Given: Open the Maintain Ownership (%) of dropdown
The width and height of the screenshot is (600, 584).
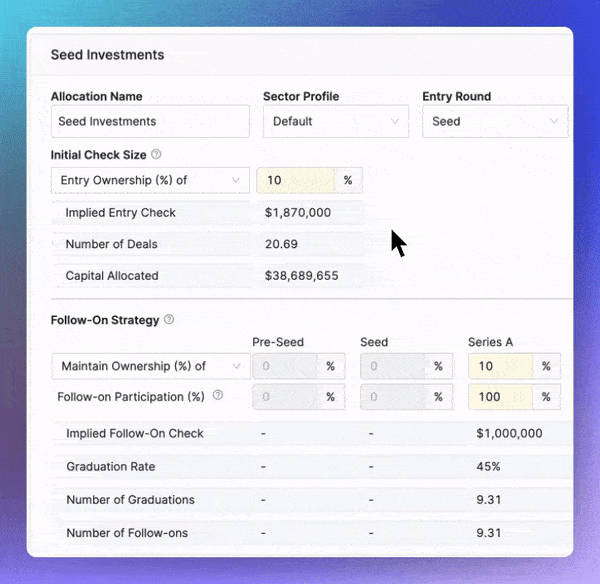Looking at the screenshot, I should (151, 366).
